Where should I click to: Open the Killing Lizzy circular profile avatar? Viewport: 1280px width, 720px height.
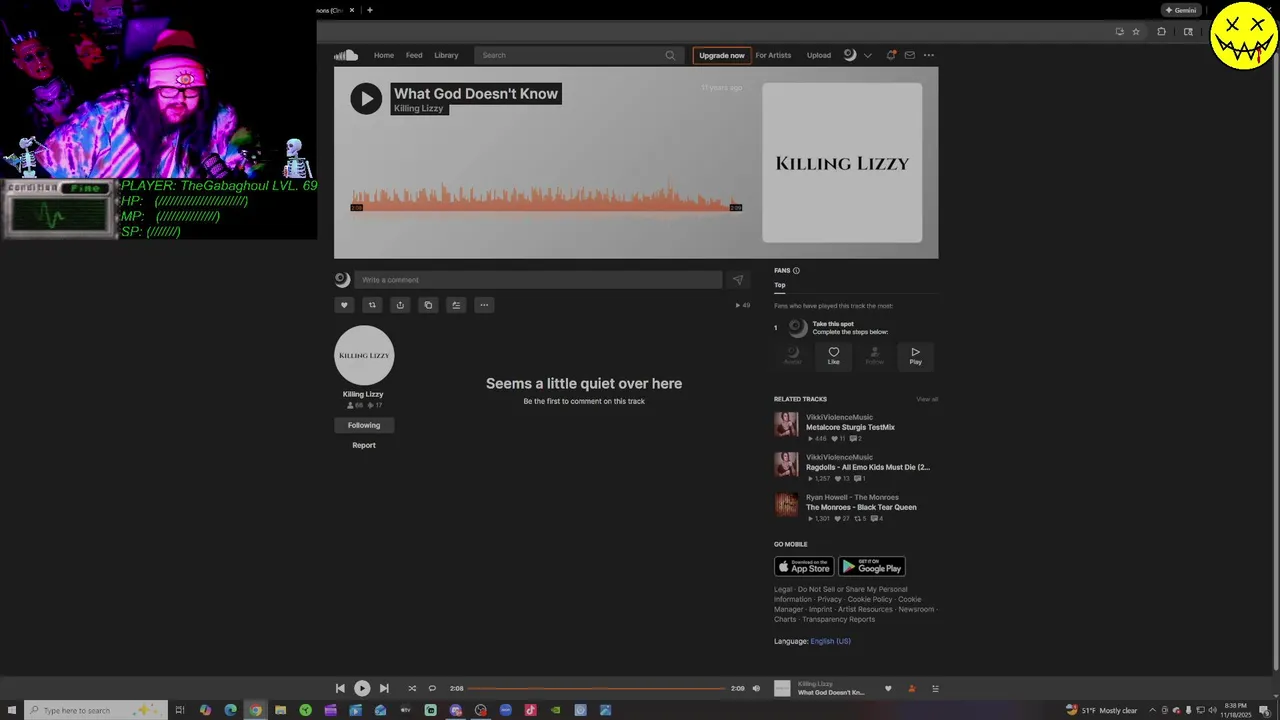pos(364,355)
